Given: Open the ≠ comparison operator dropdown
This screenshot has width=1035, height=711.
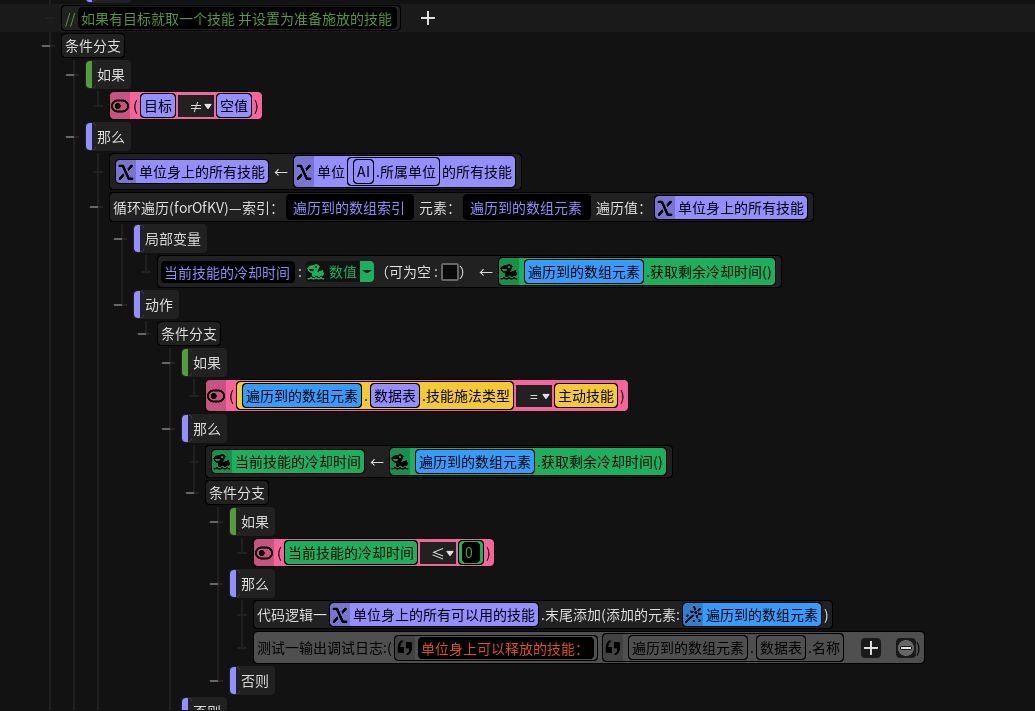Looking at the screenshot, I should coord(197,106).
